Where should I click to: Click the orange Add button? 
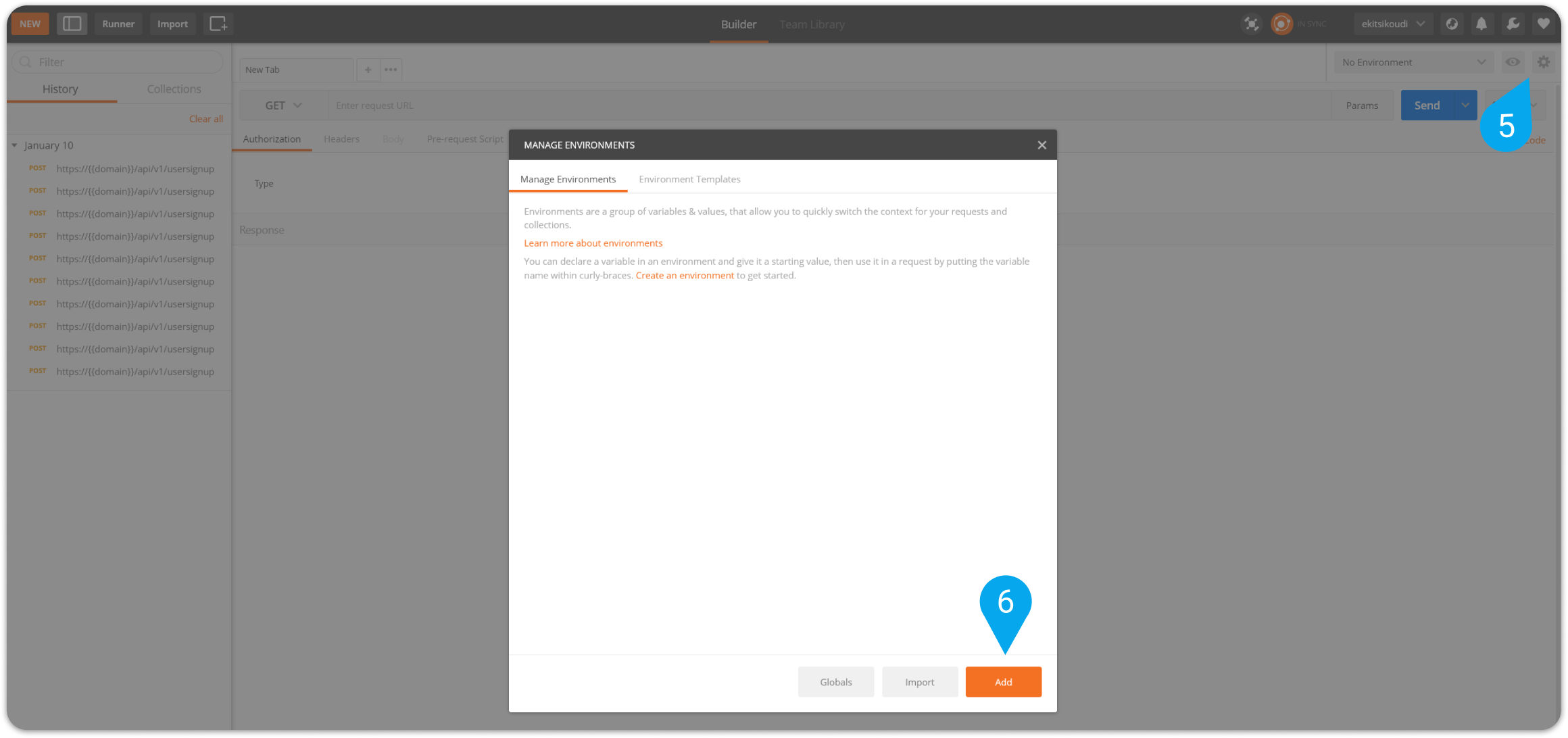[x=1003, y=682]
